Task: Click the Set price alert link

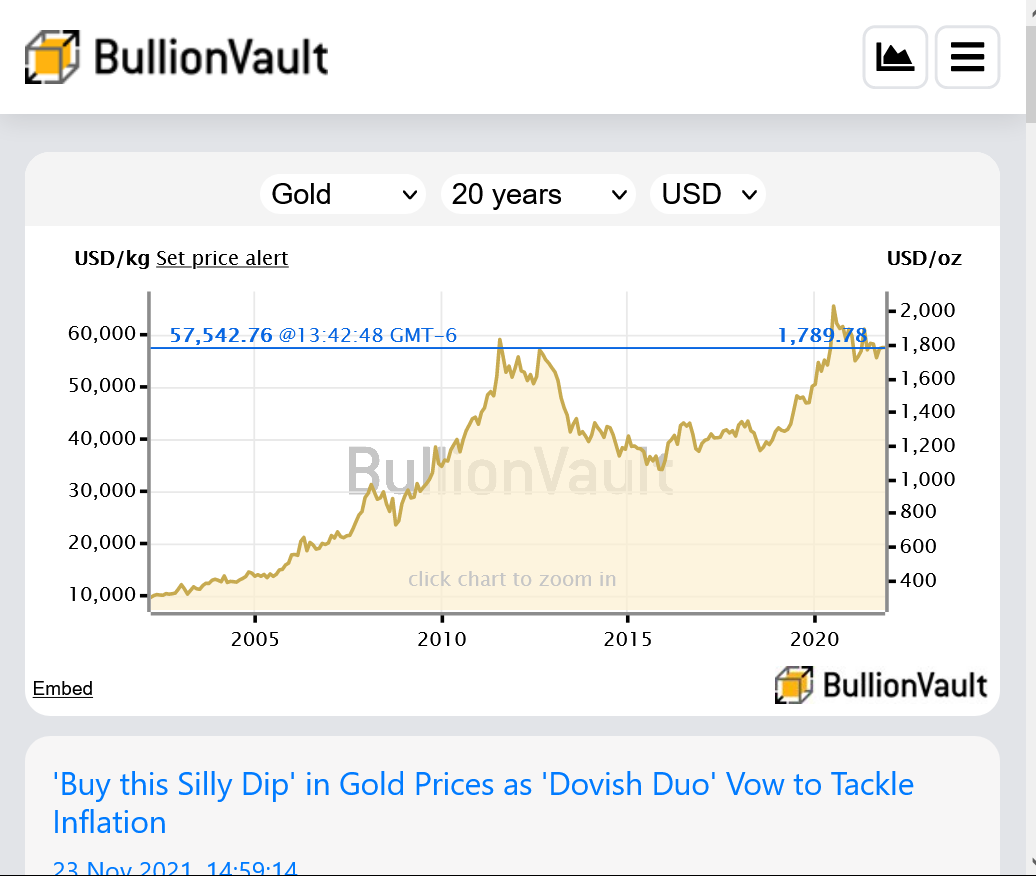Action: [x=222, y=258]
